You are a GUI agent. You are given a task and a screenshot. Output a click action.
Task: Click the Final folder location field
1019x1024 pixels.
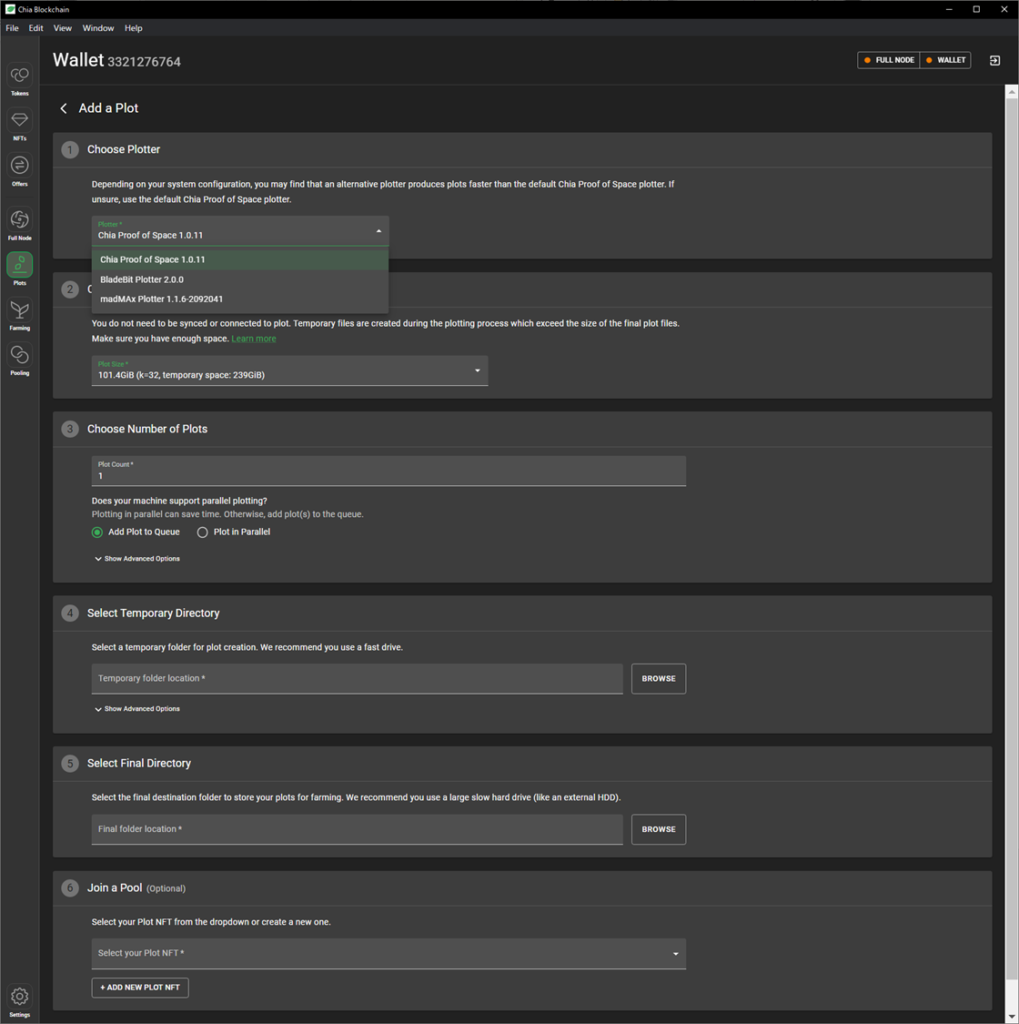click(x=357, y=829)
